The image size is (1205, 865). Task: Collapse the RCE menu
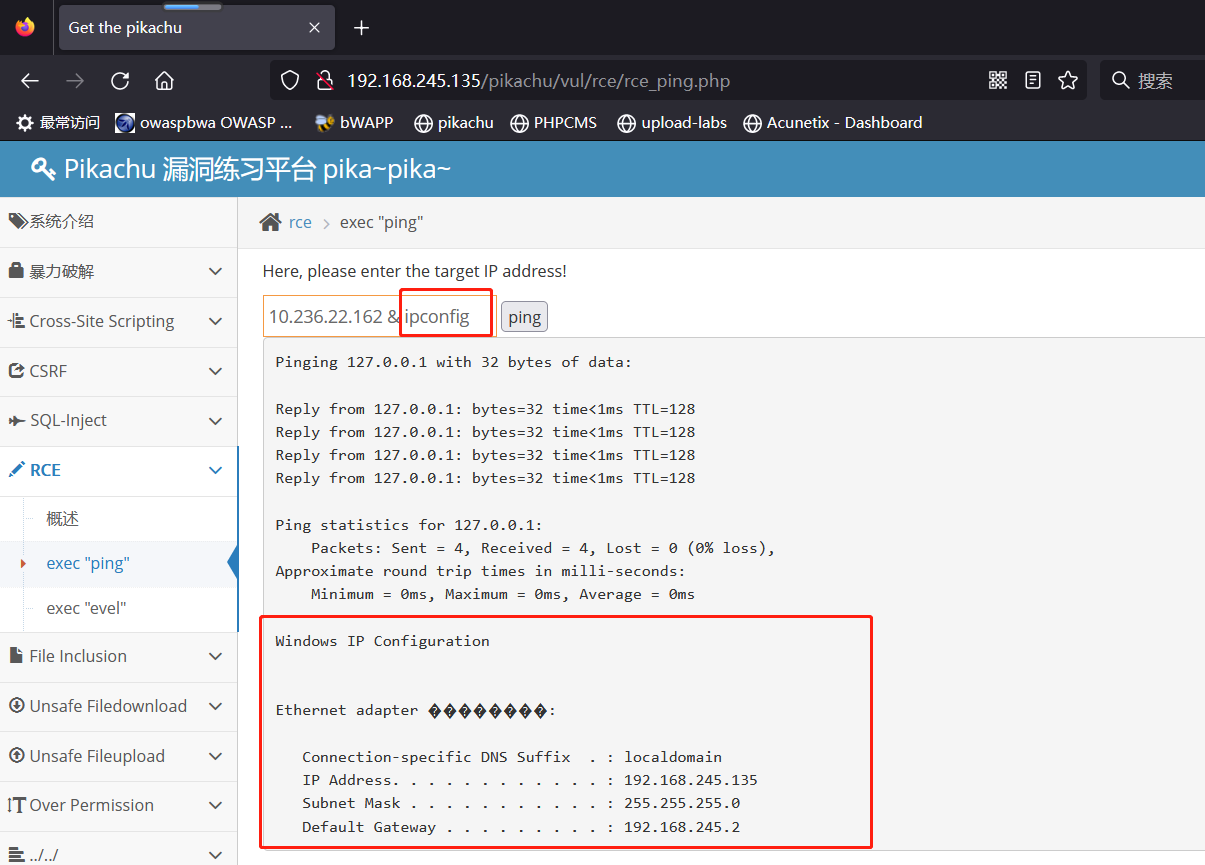119,471
